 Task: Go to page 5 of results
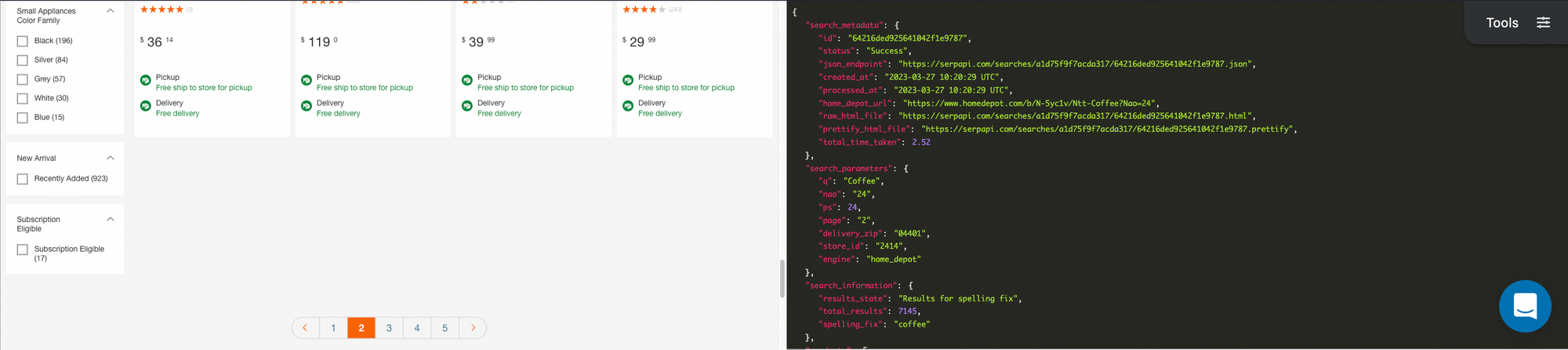click(x=445, y=328)
